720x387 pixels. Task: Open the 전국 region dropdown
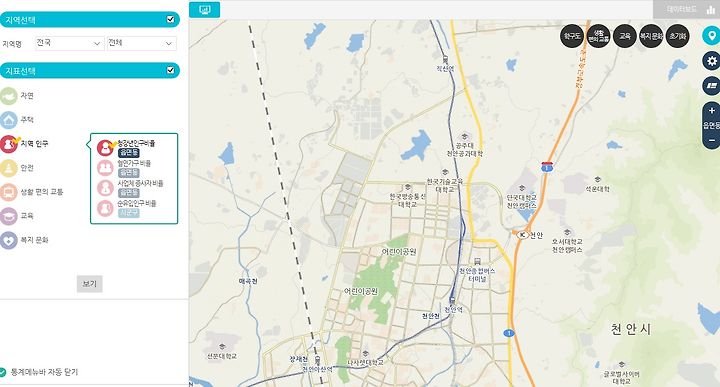(69, 43)
